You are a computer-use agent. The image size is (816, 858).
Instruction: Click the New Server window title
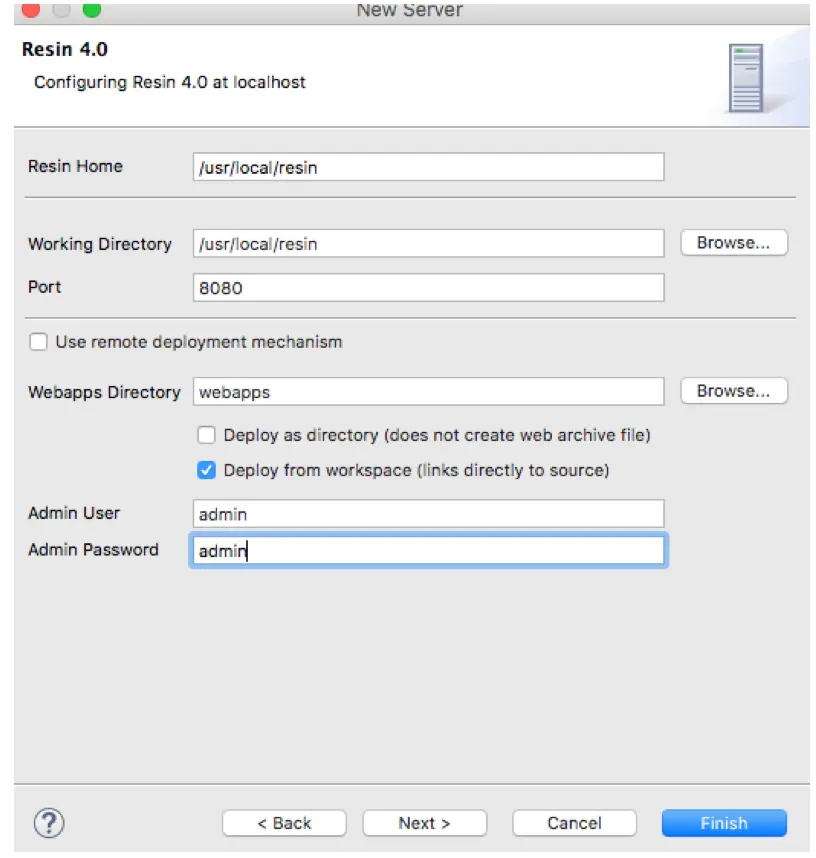(409, 10)
